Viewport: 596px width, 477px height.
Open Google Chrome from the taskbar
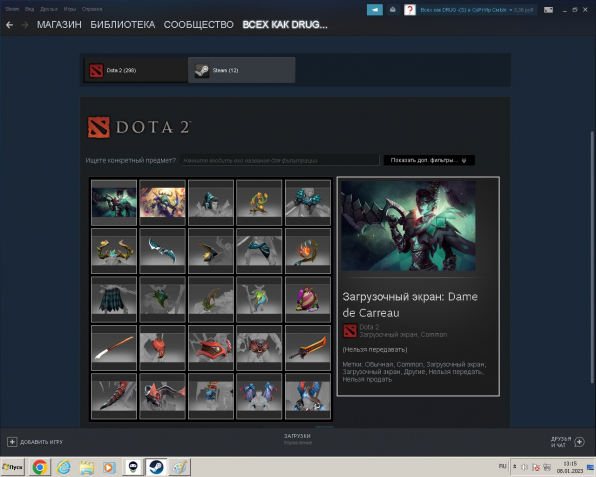[40, 467]
